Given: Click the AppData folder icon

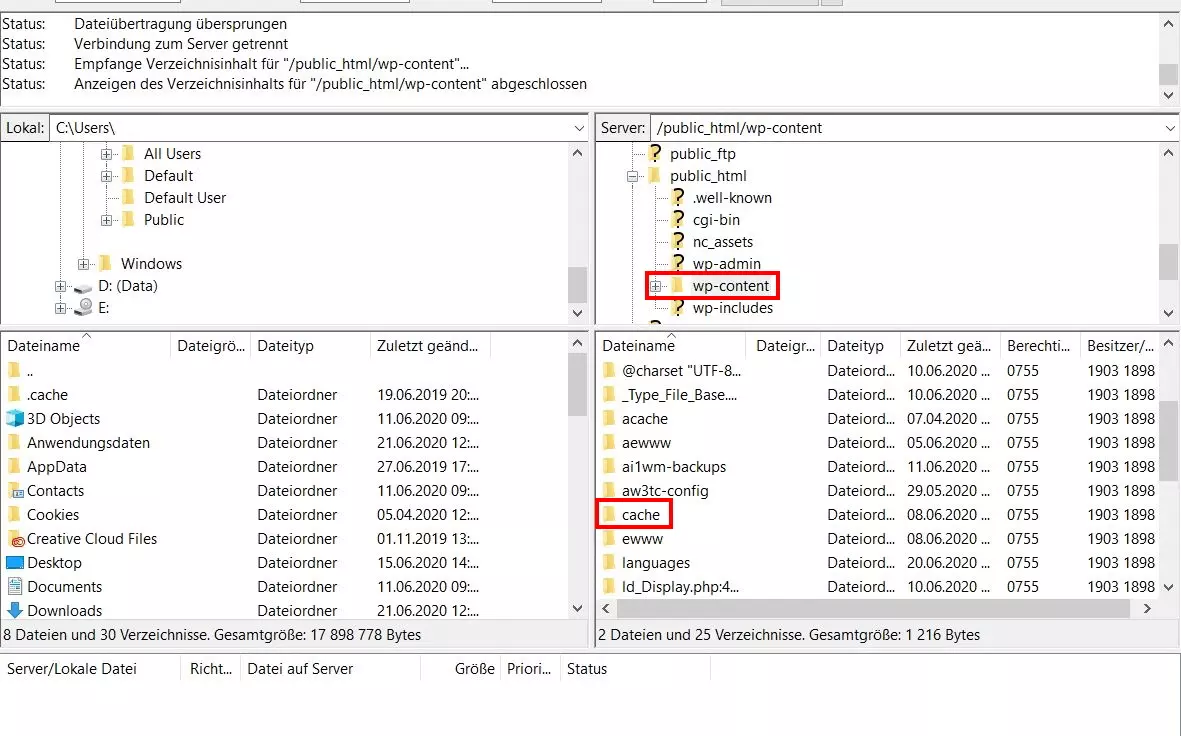Looking at the screenshot, I should (14, 466).
